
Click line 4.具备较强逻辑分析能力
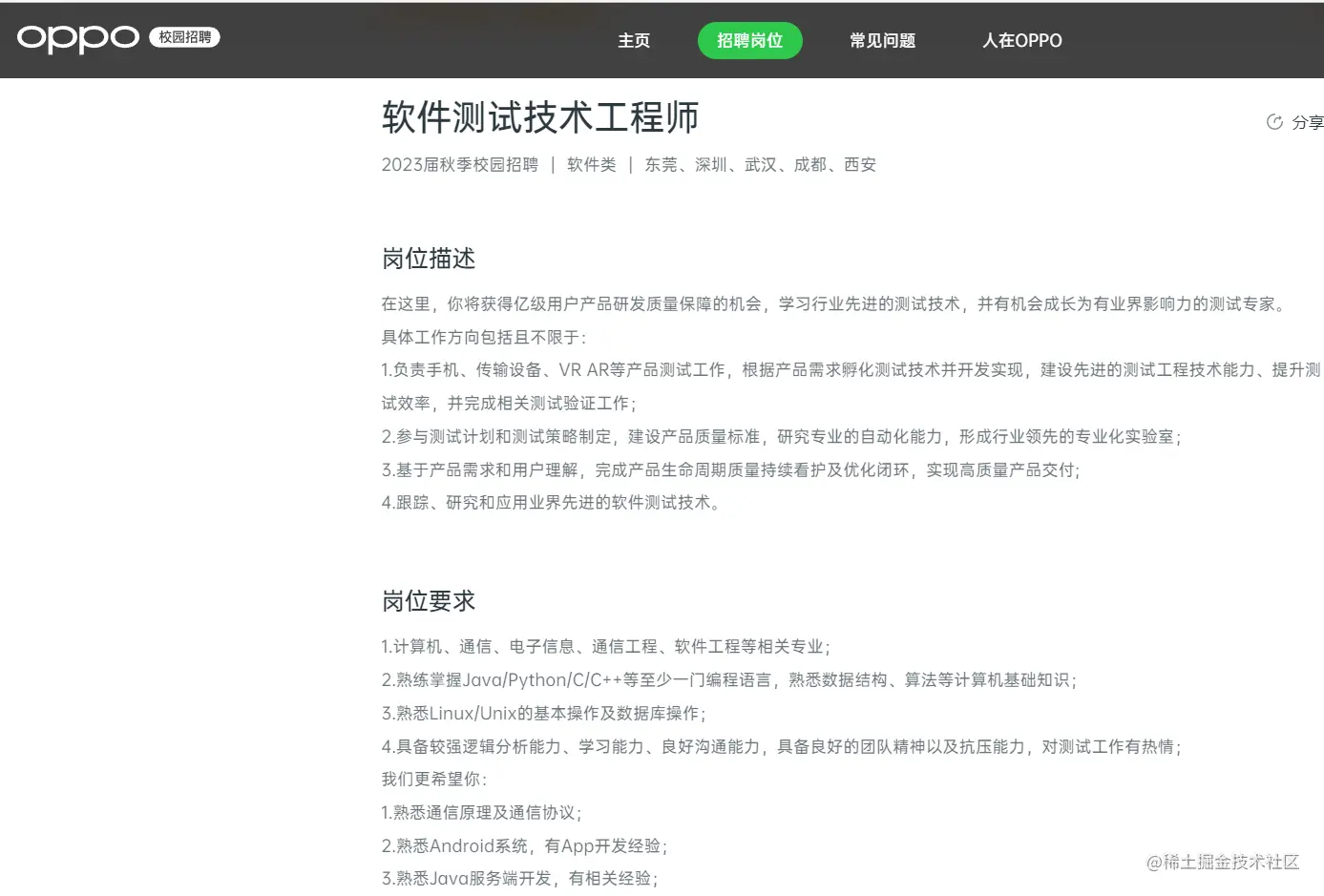[x=783, y=747]
